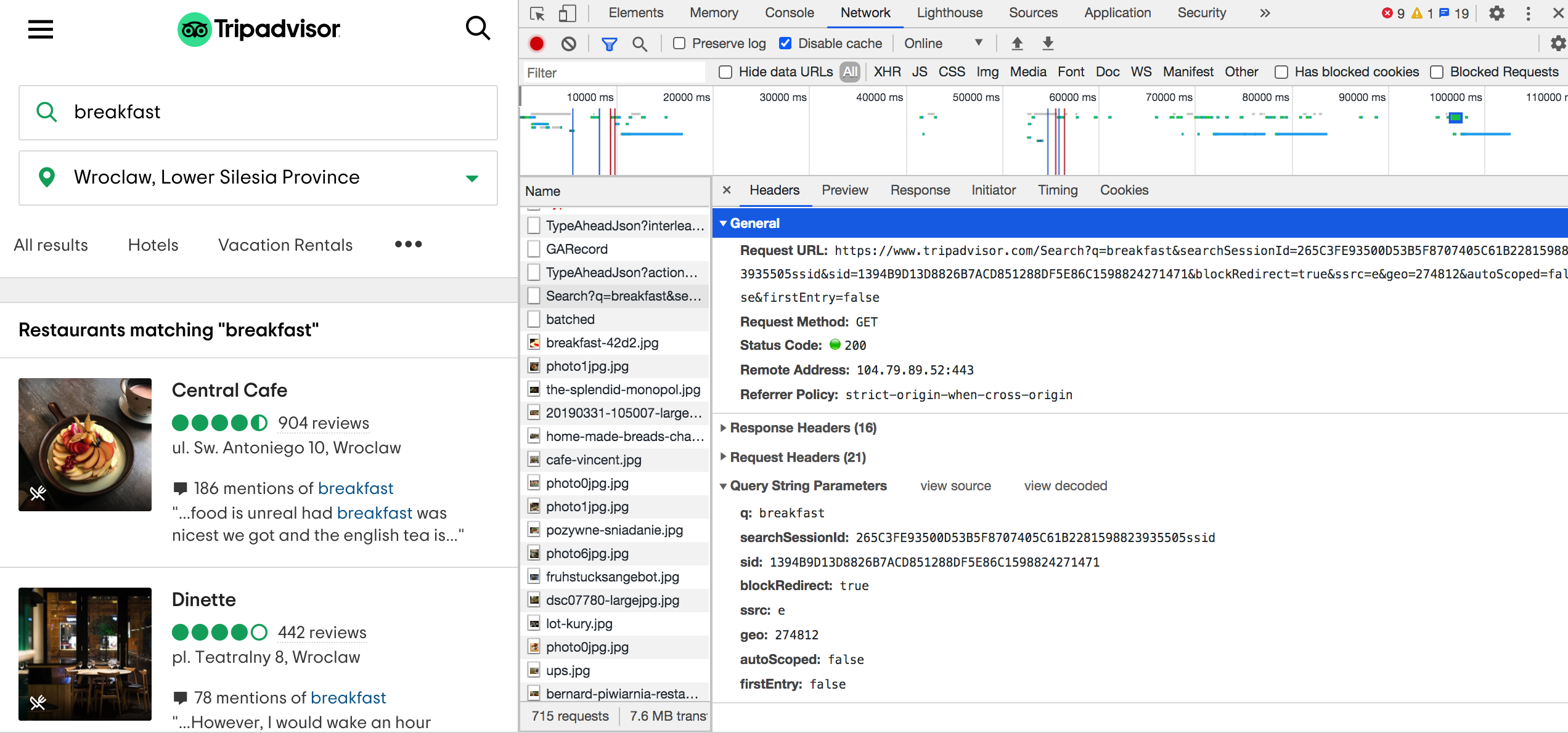The width and height of the screenshot is (1568, 733).
Task: Enable Has blocked cookies filter
Action: click(1281, 72)
